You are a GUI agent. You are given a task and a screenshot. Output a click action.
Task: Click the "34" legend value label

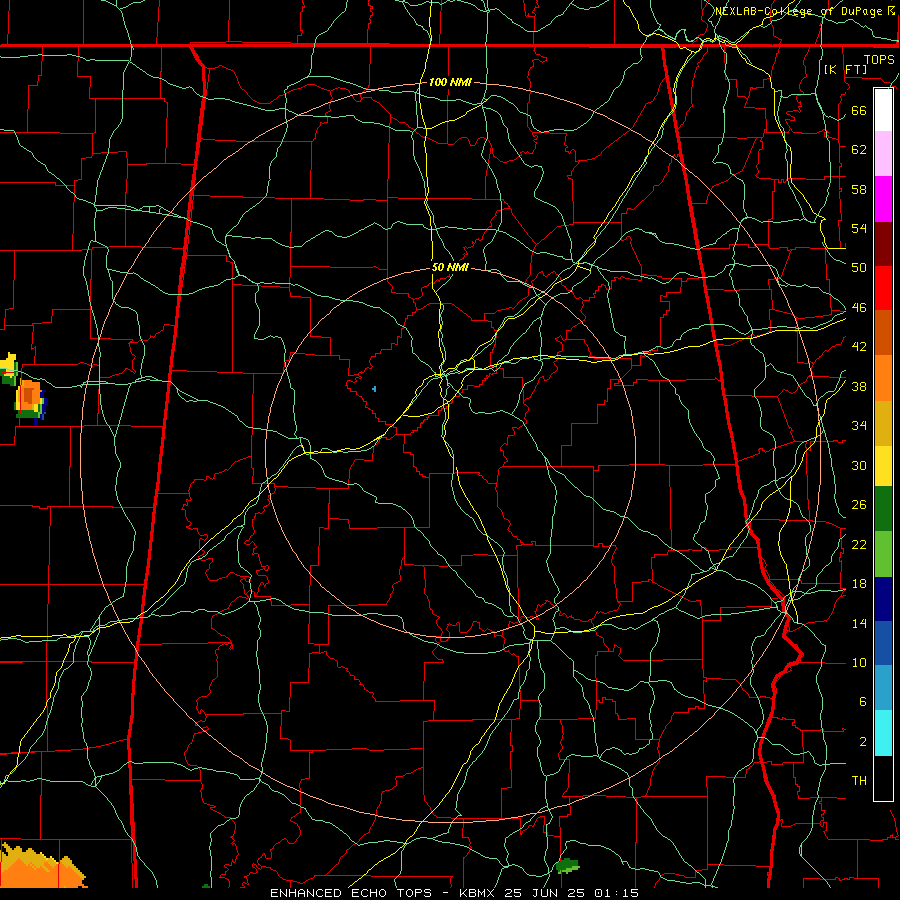(859, 425)
